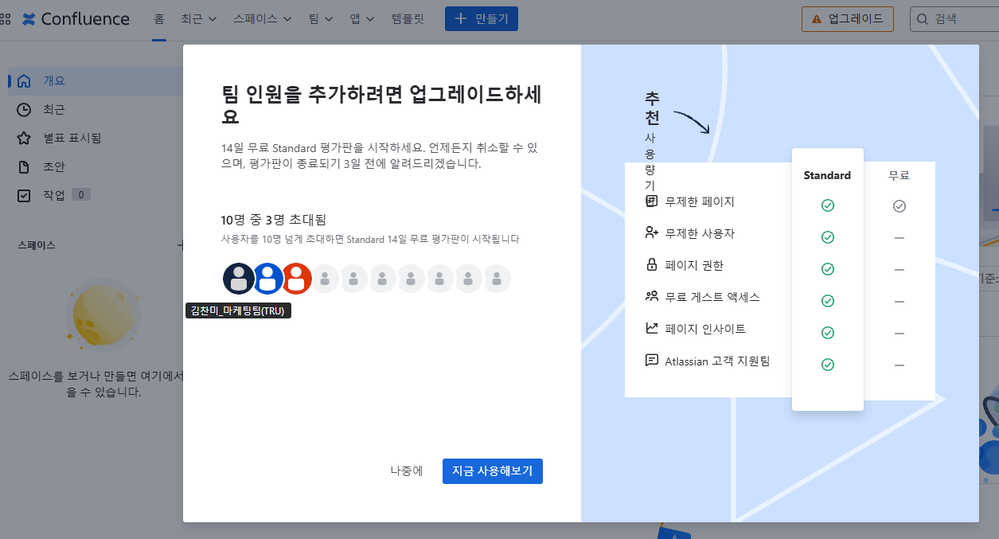Screen dimensions: 999x539
Task: Click the red-orange user avatar
Action: point(297,278)
